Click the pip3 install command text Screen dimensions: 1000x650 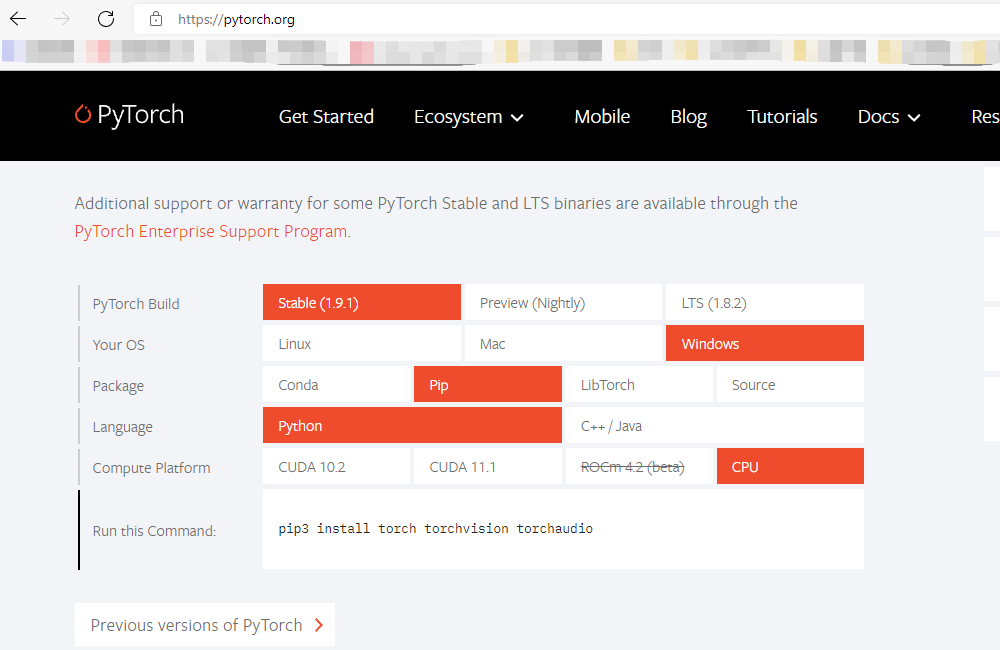coord(436,528)
